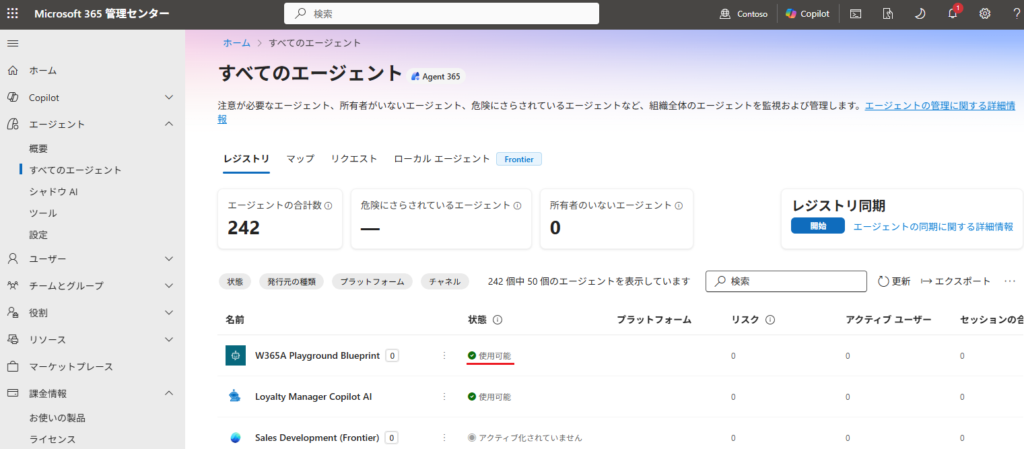This screenshot has height=449, width=1024.
Task: Click info icon beside エージェントの合計数
Action: pyautogui.click(x=328, y=206)
